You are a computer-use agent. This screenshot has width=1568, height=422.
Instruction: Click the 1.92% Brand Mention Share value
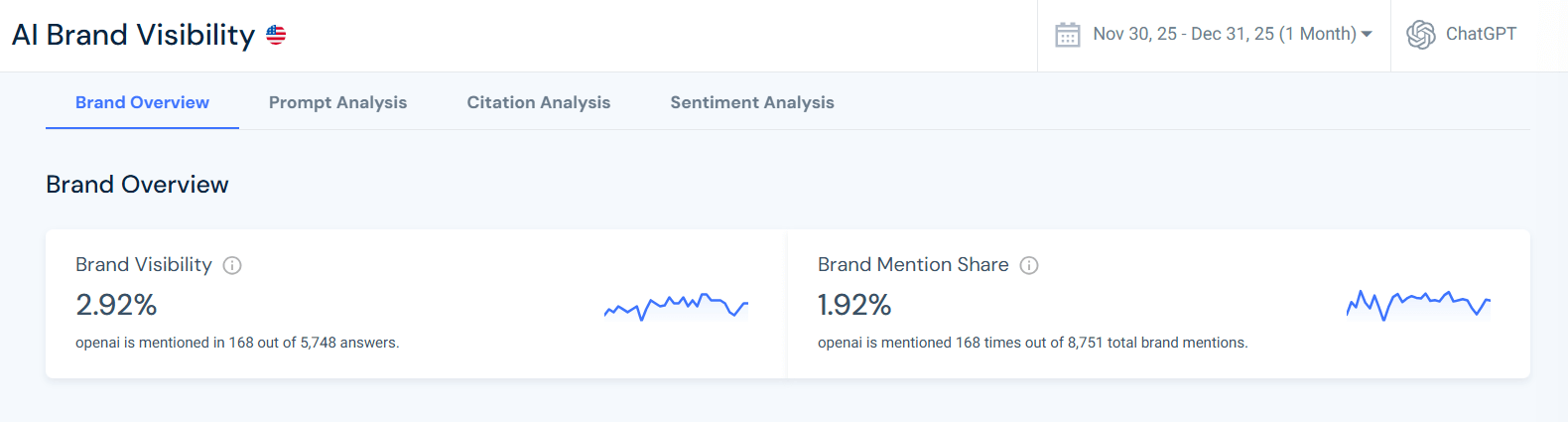854,305
